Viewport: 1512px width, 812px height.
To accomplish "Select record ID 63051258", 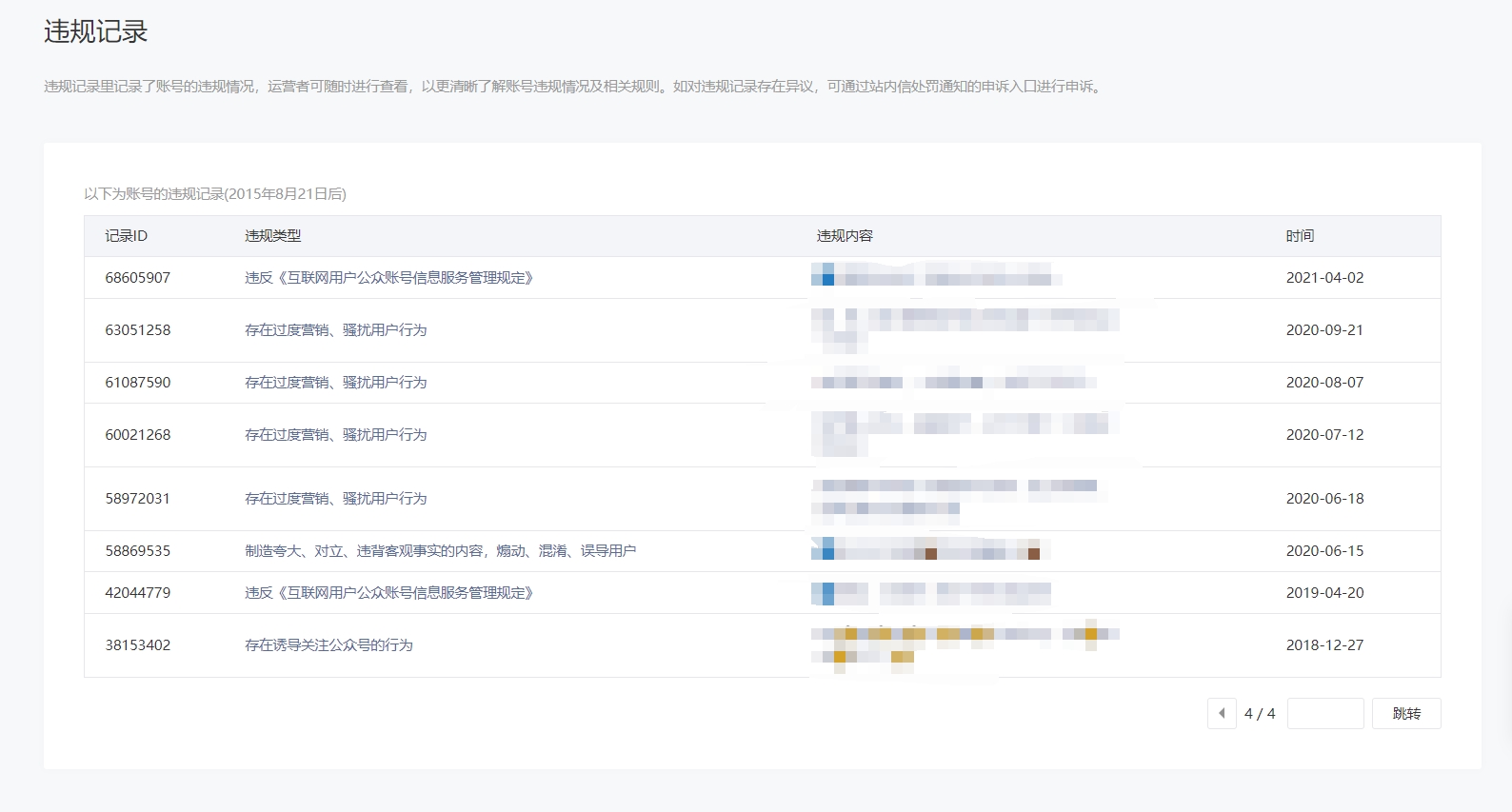I will pyautogui.click(x=138, y=330).
